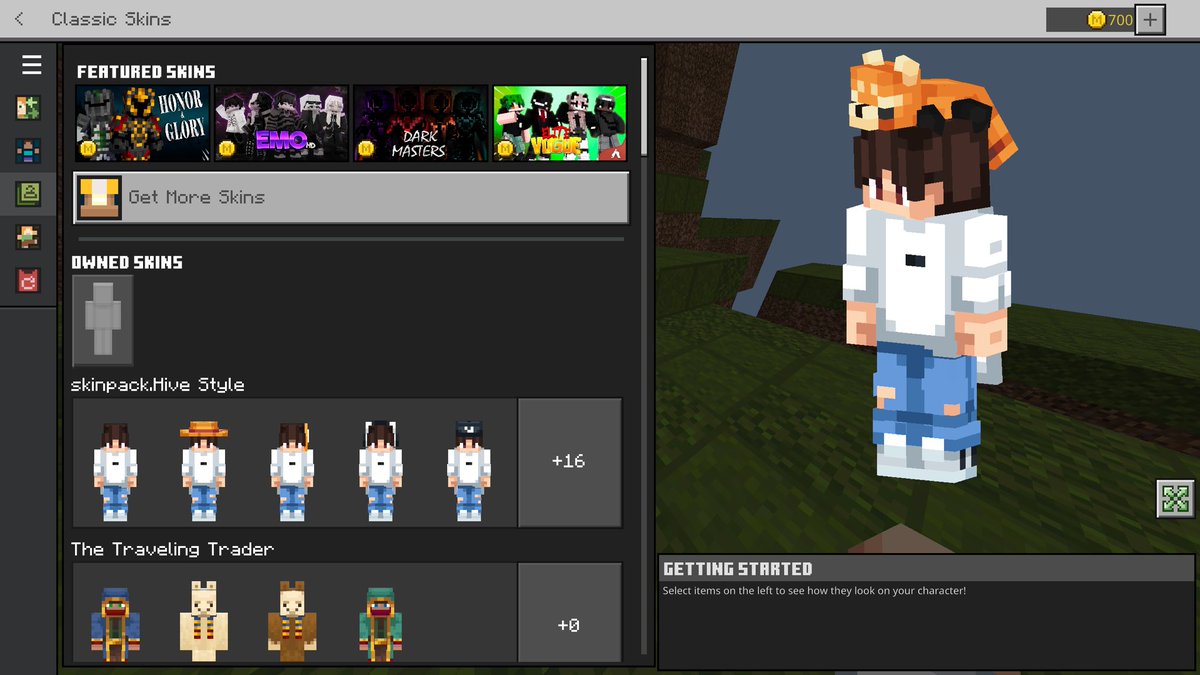The height and width of the screenshot is (675, 1200).
Task: Click the skin list vertical scrollbar
Action: 644,106
